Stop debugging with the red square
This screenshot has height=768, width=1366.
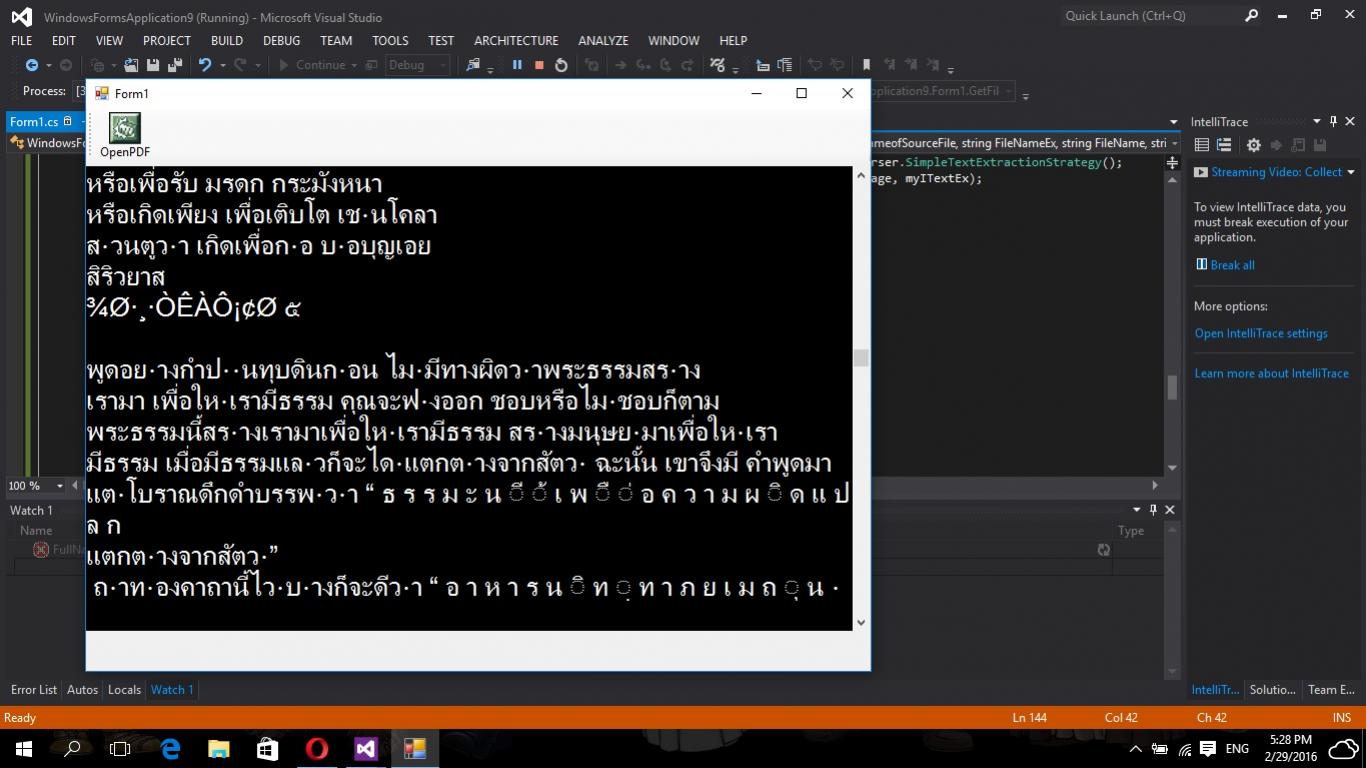[539, 65]
